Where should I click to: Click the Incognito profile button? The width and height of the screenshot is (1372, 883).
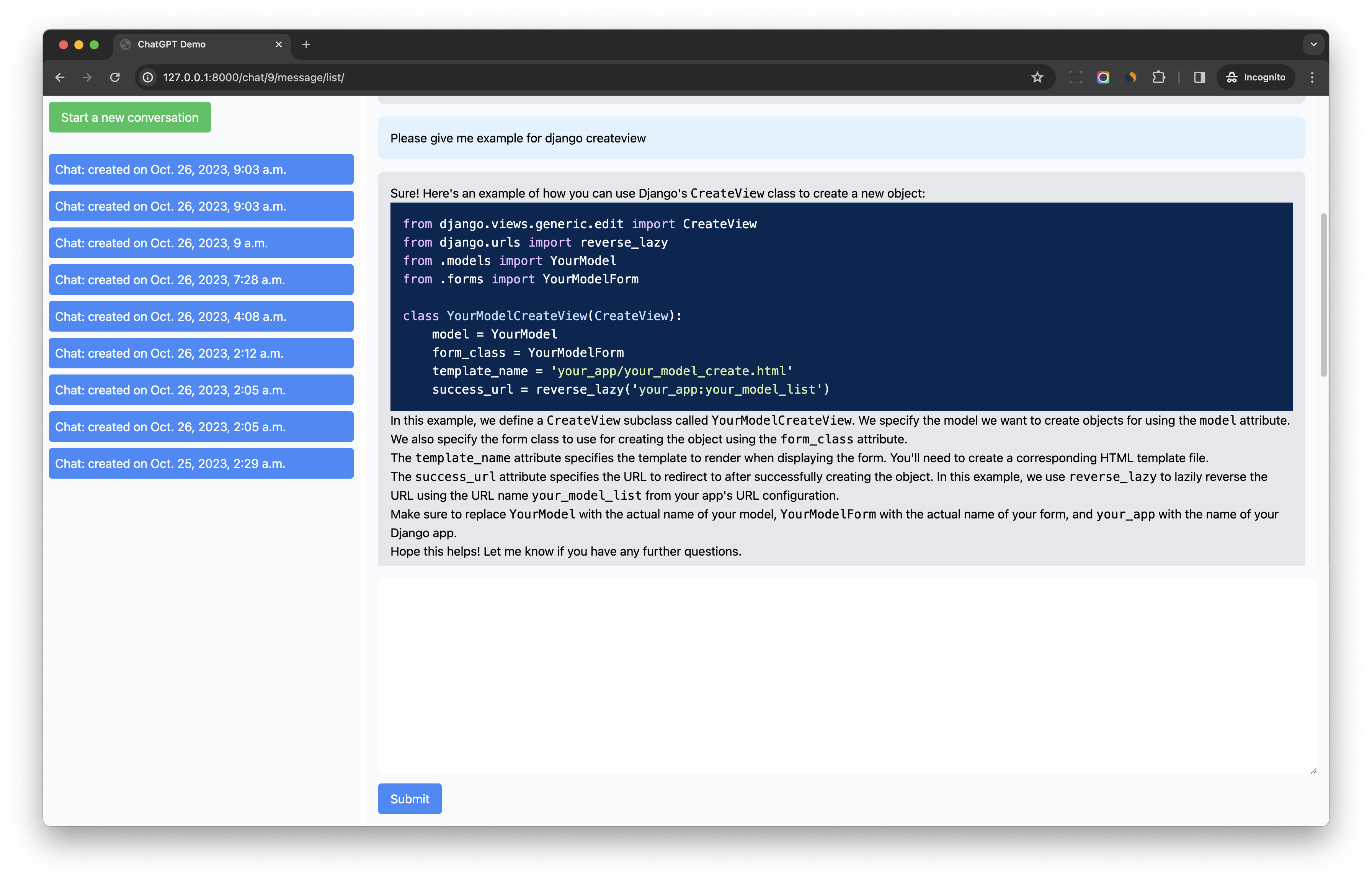(1255, 77)
